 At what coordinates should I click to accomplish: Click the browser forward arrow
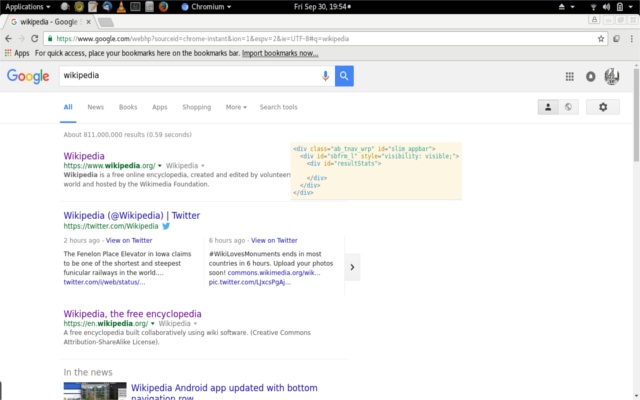click(21, 38)
